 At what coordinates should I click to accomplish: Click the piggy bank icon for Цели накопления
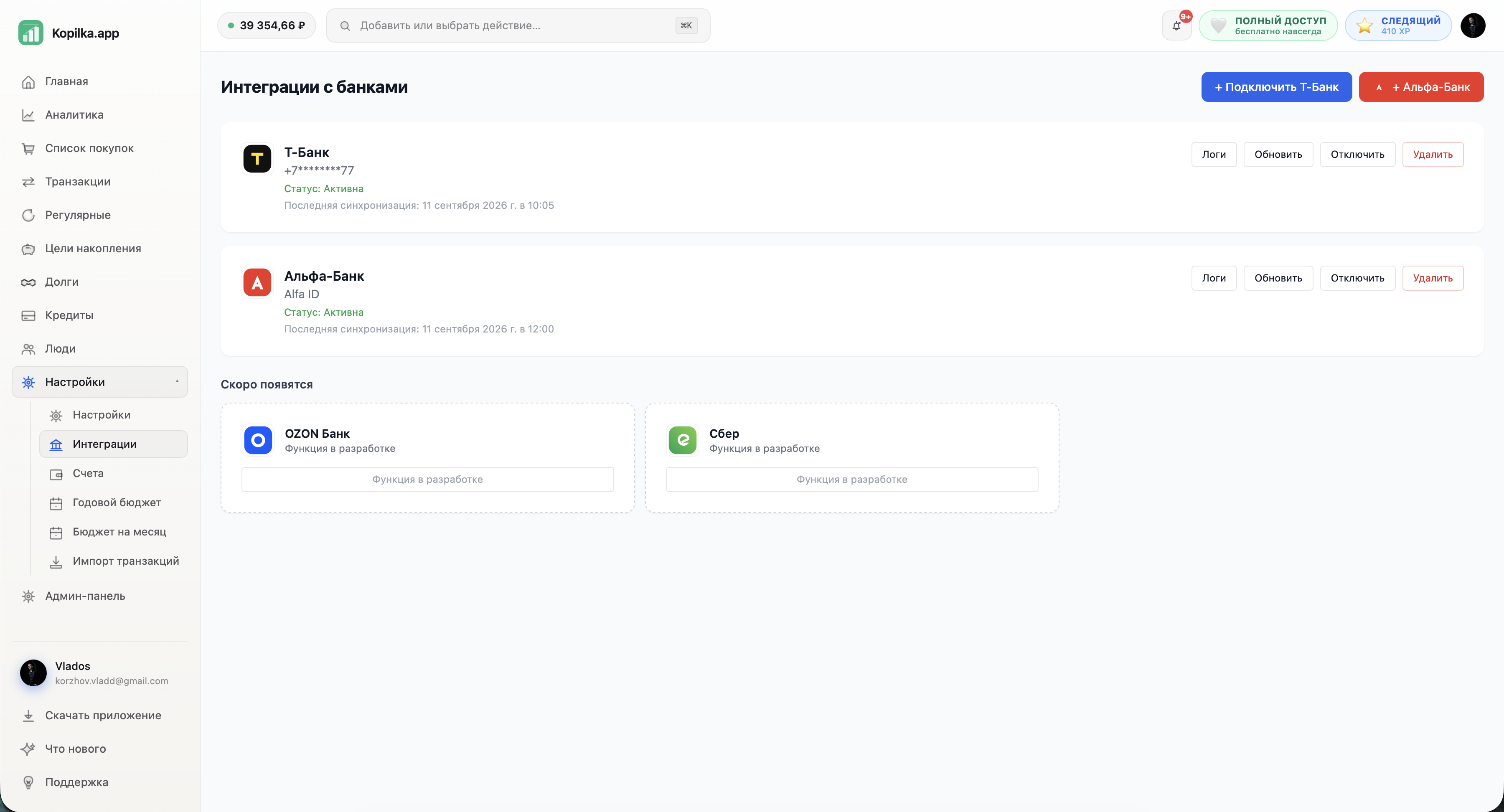[28, 249]
